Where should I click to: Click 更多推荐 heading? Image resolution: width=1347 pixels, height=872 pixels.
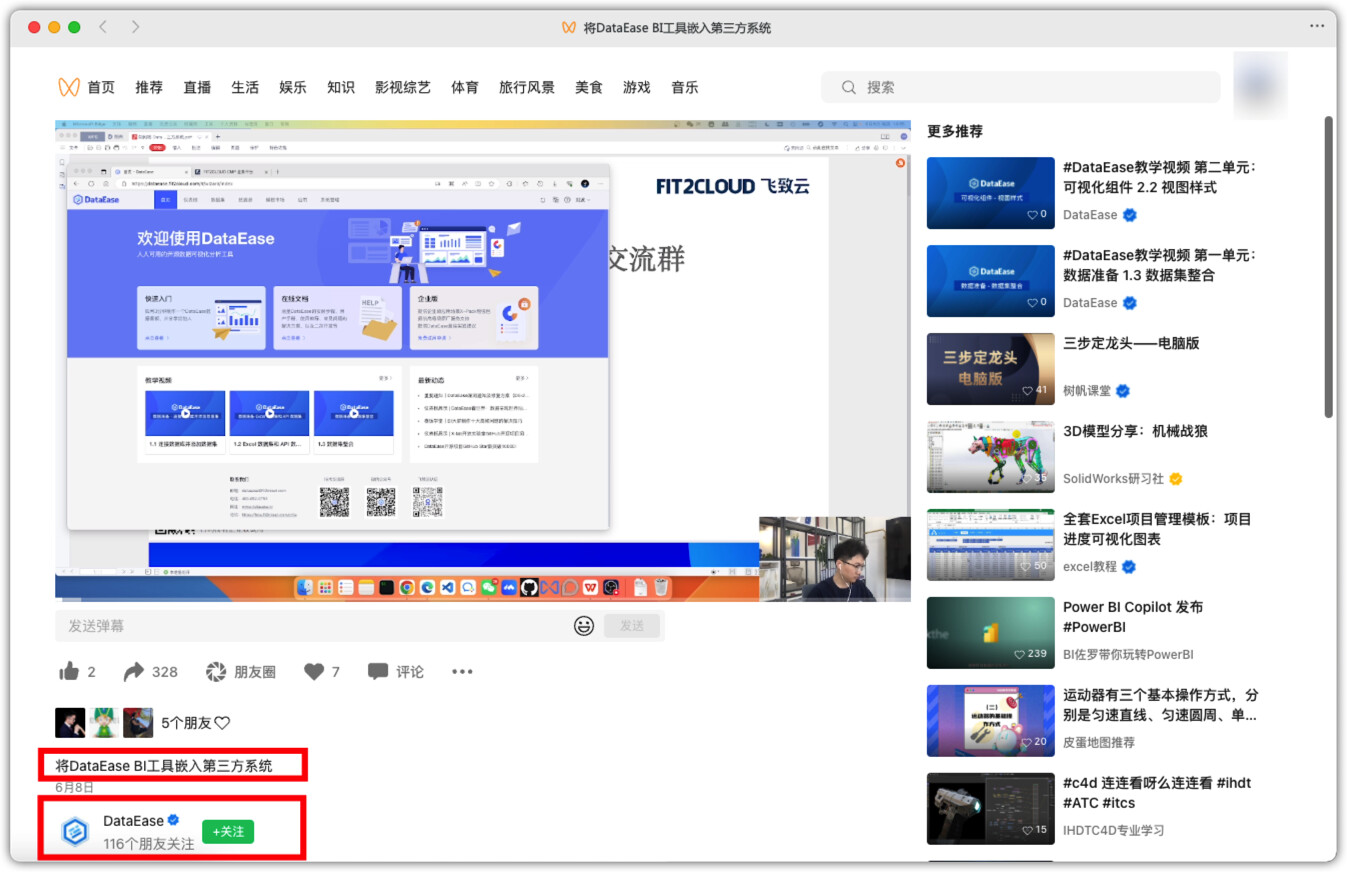point(955,131)
